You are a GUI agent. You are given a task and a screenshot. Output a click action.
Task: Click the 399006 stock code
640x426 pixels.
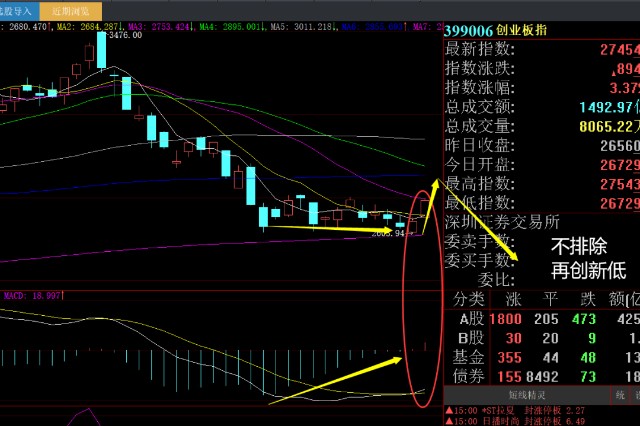pos(468,31)
